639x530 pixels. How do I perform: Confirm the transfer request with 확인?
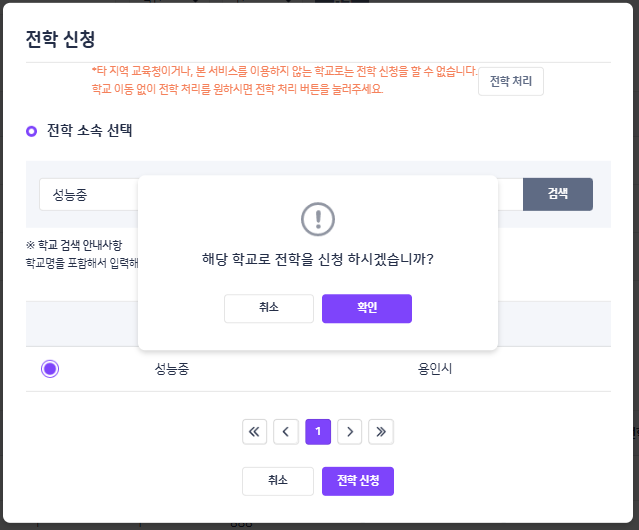click(x=366, y=308)
